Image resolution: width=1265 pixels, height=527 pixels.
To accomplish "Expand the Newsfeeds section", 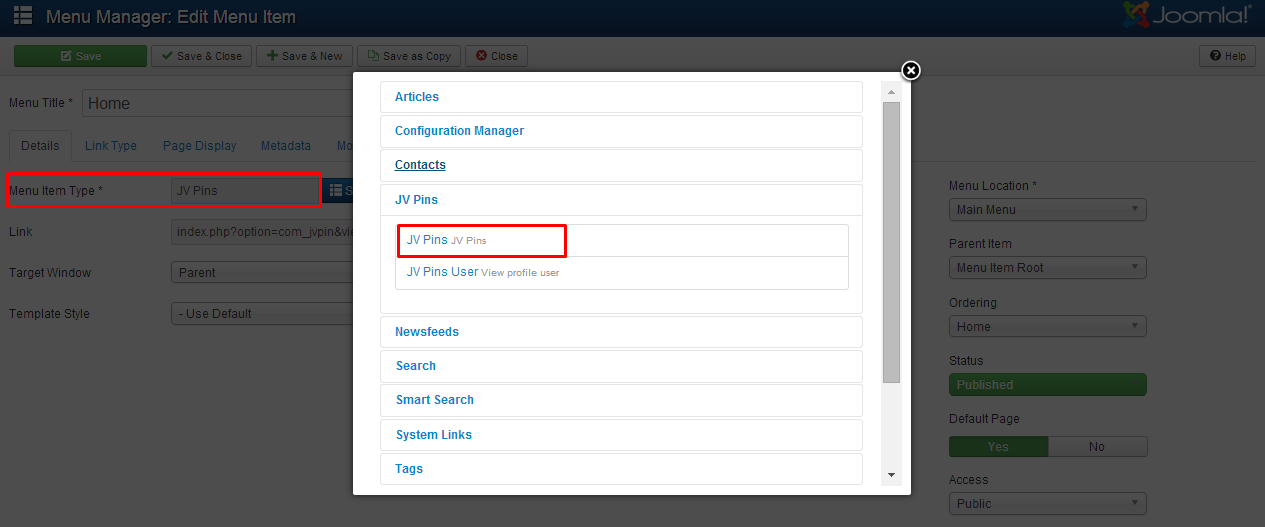I will [621, 331].
